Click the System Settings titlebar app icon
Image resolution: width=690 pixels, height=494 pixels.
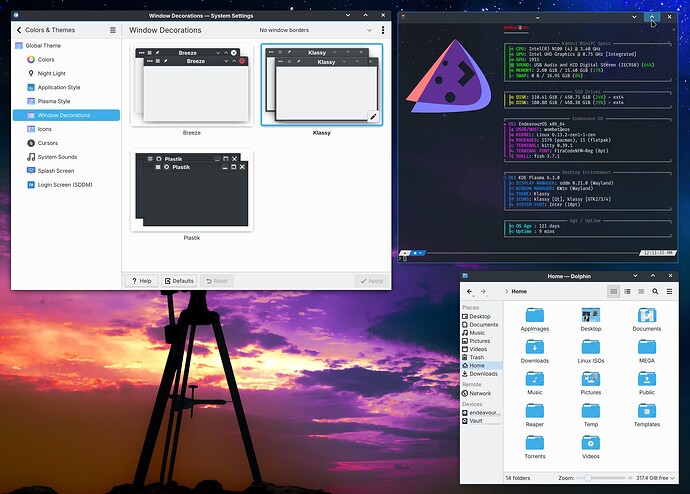[16, 15]
